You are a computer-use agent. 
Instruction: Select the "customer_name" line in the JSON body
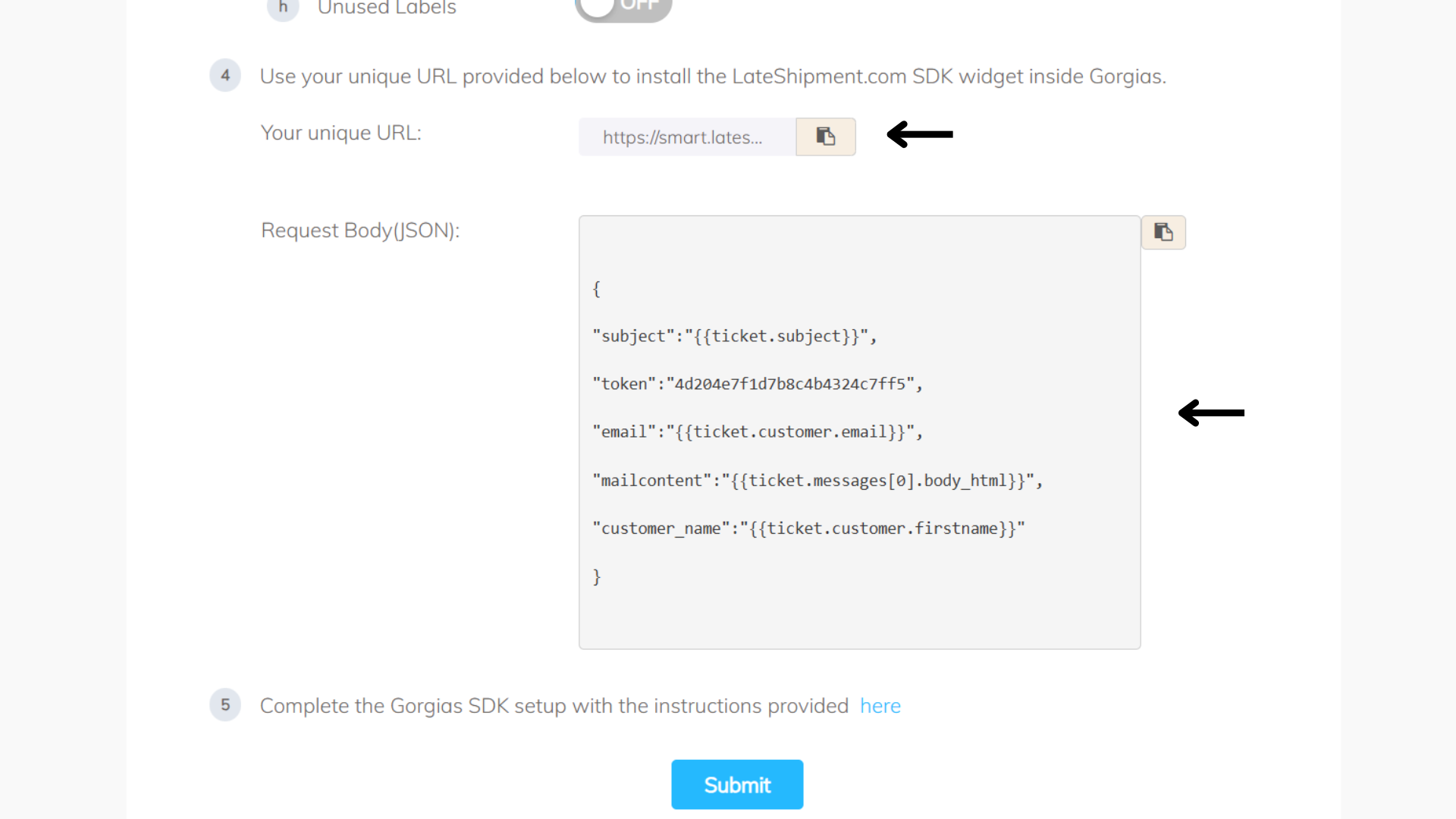[x=808, y=528]
